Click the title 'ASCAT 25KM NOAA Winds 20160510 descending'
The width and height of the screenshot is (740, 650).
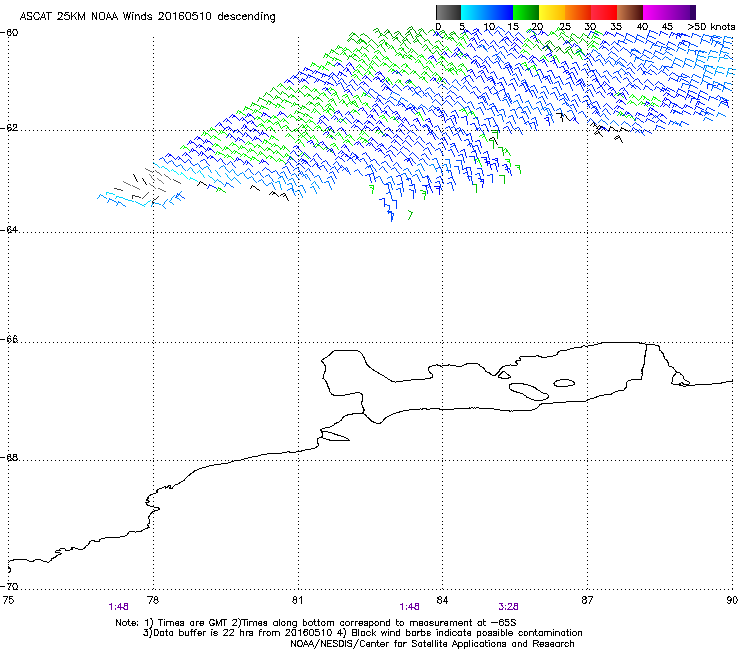pos(147,16)
